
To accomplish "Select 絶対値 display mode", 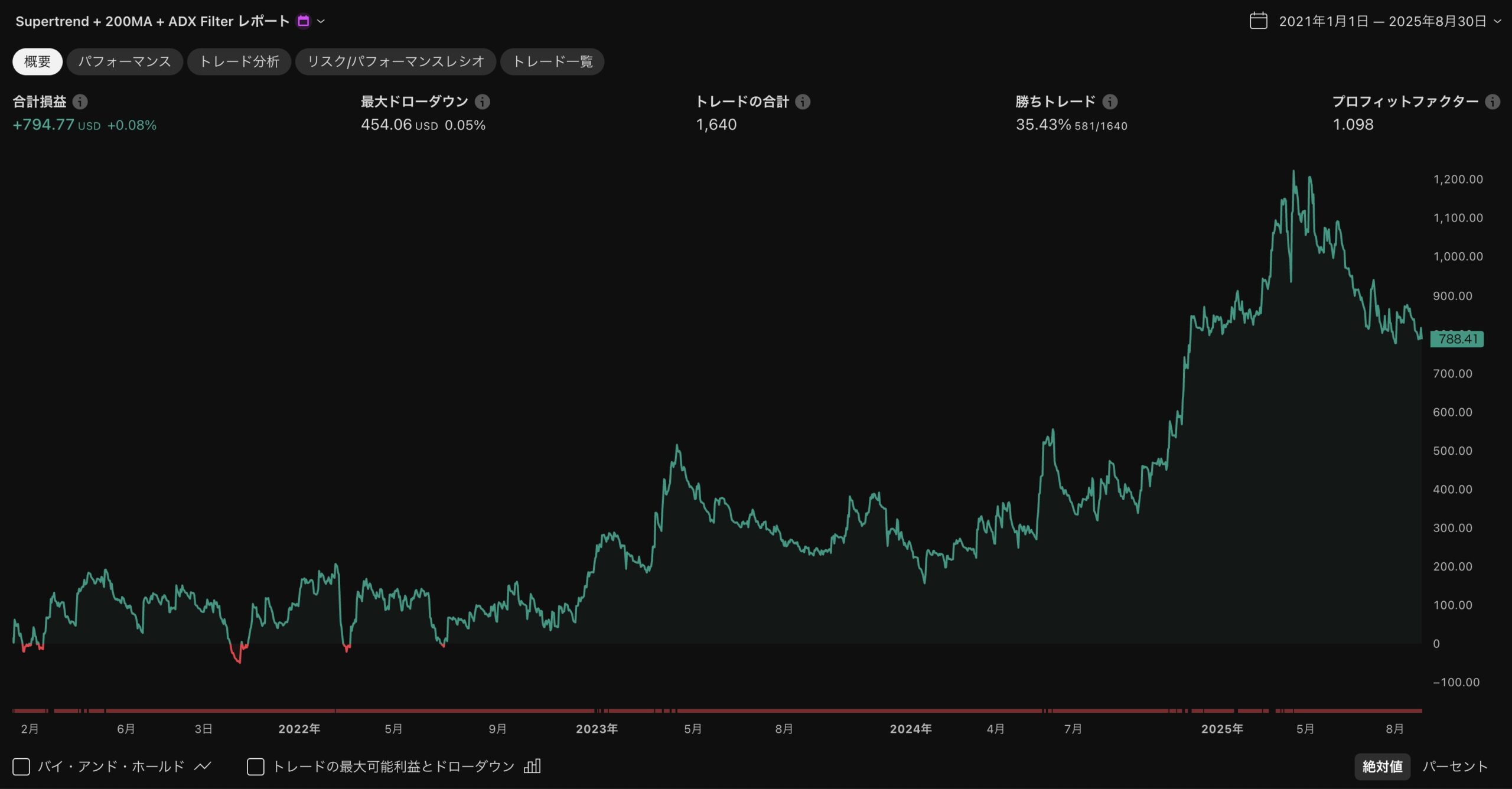I will pyautogui.click(x=1382, y=767).
